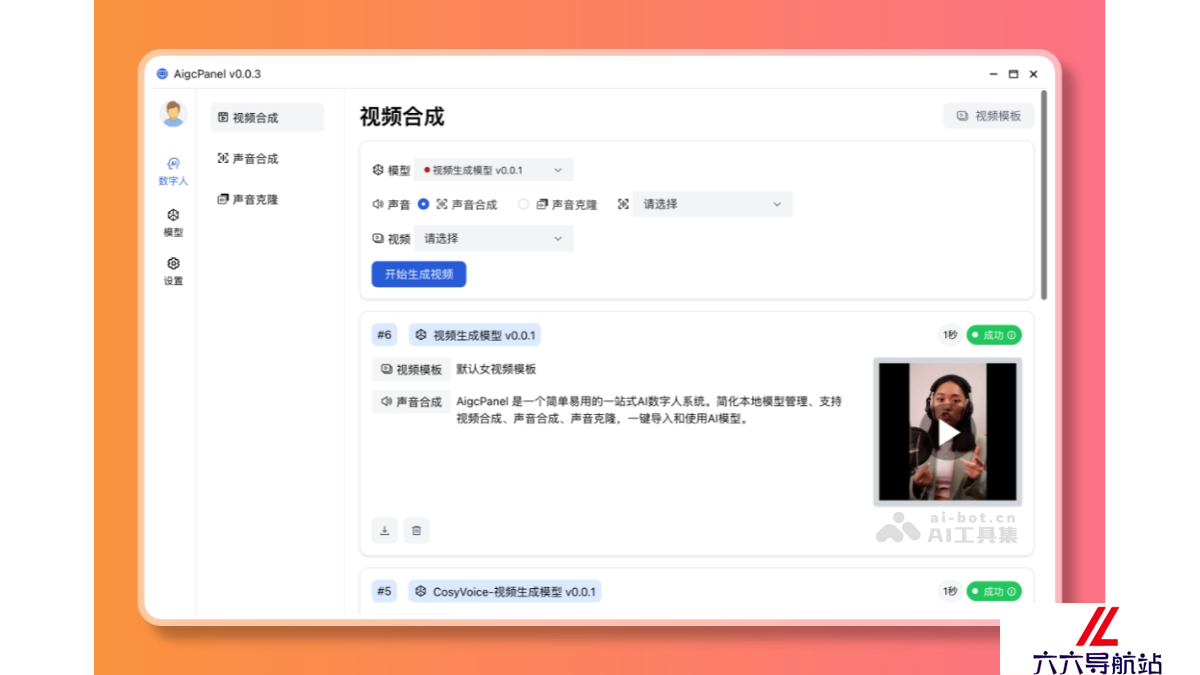1200x675 pixels.
Task: Click the #6 task number tag
Action: click(384, 335)
